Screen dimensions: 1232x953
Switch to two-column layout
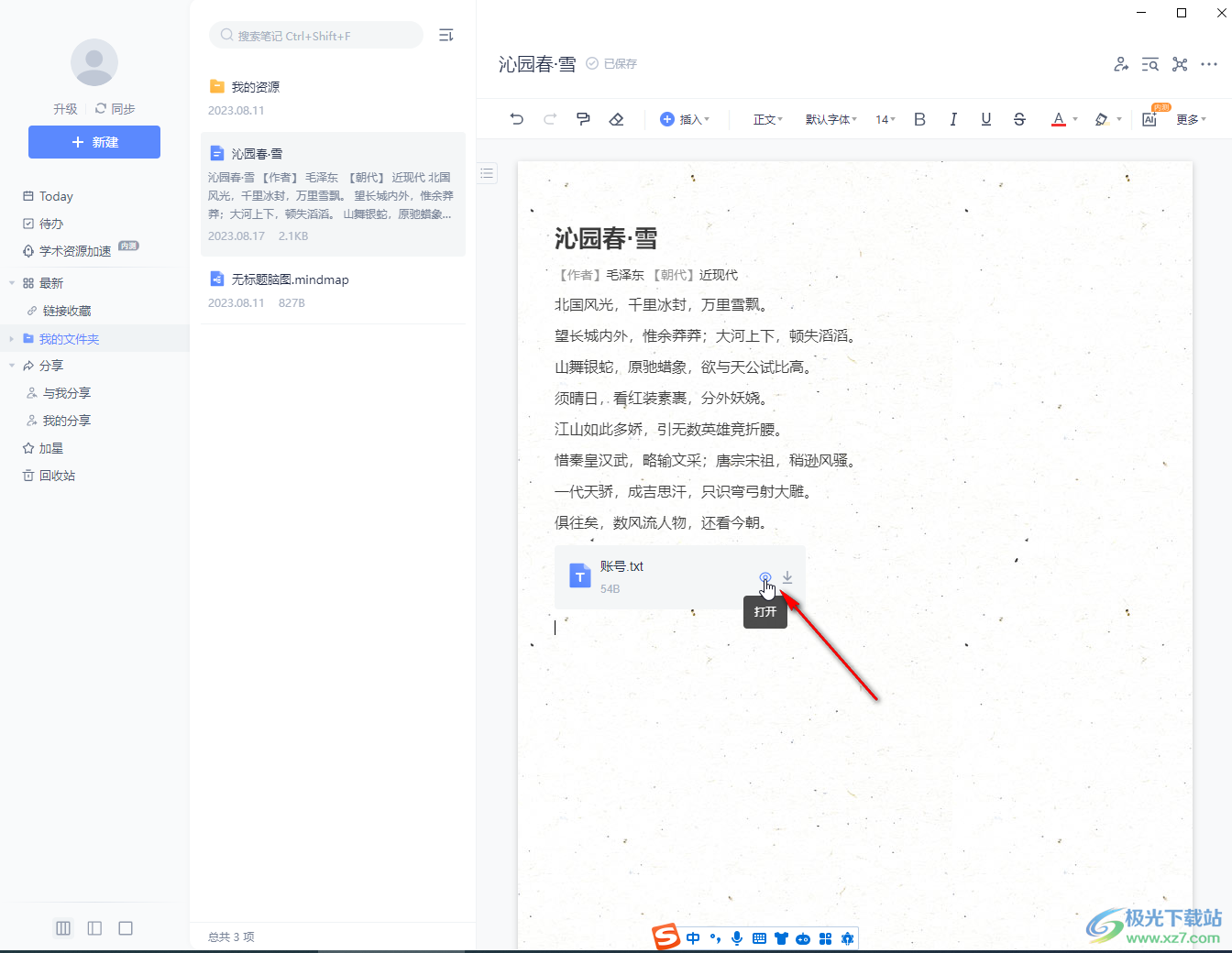94,928
